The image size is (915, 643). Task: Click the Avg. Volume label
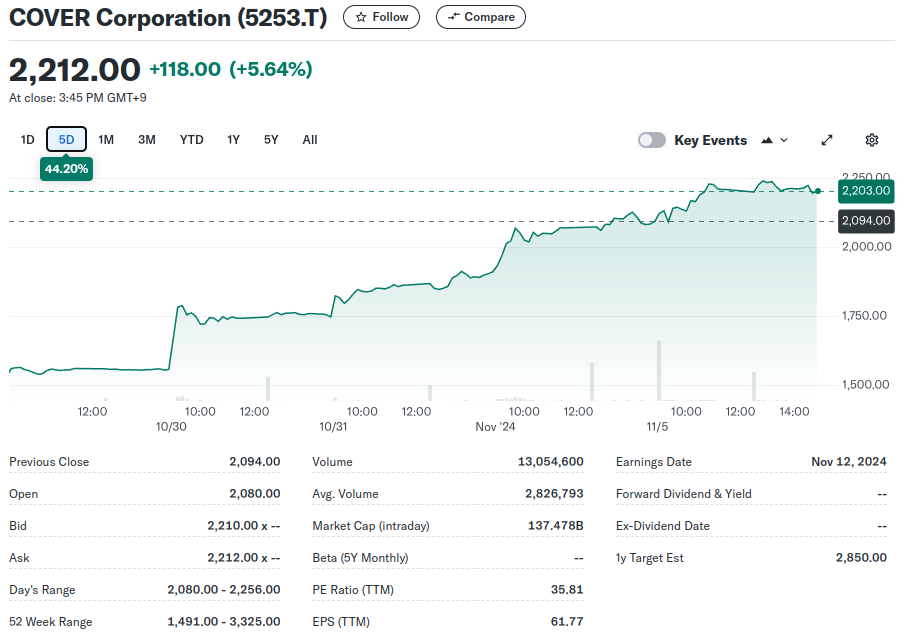point(345,494)
